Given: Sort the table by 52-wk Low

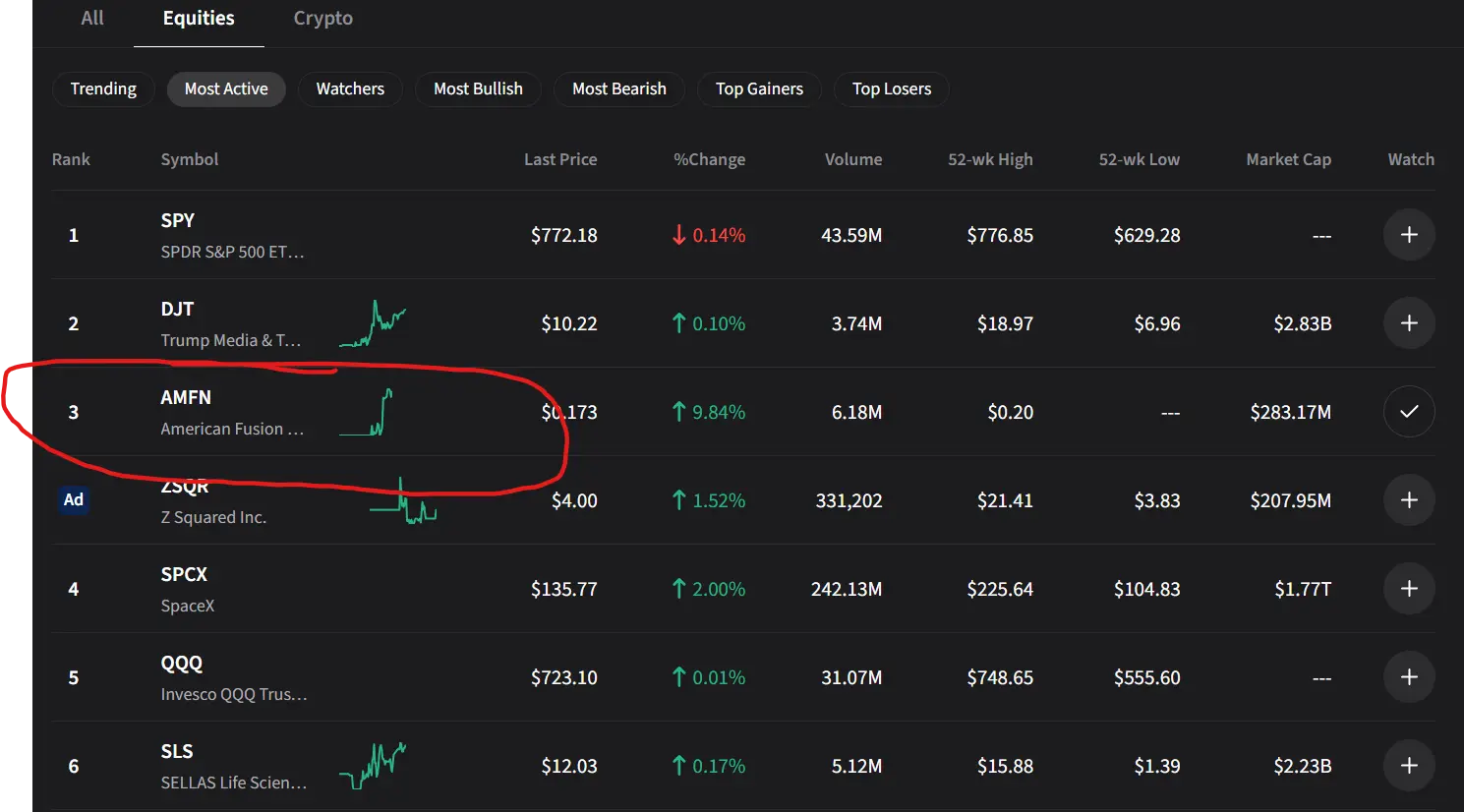Looking at the screenshot, I should pos(1140,159).
